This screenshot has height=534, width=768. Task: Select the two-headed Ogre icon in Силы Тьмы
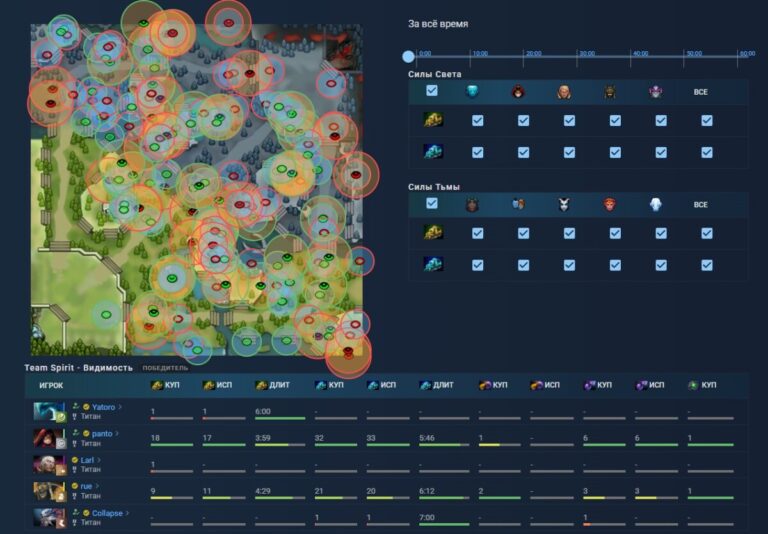[518, 204]
